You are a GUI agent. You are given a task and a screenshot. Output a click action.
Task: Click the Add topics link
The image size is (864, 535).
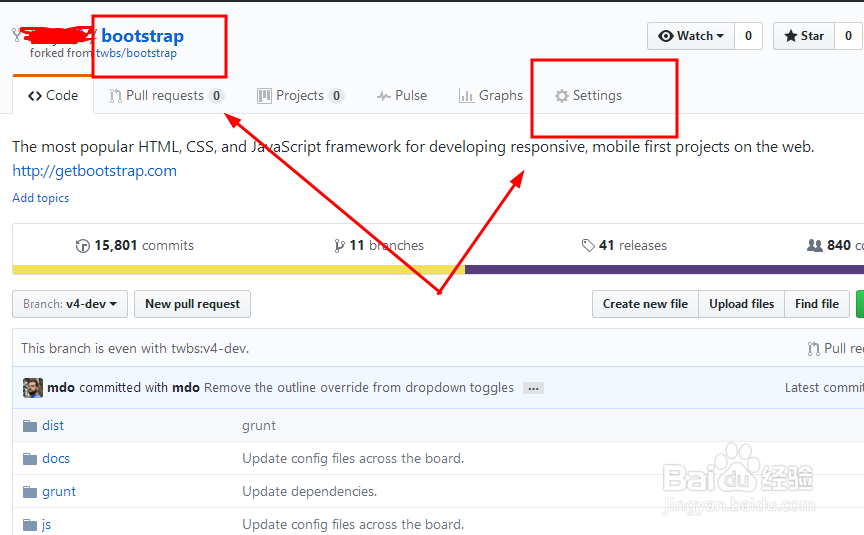point(41,198)
